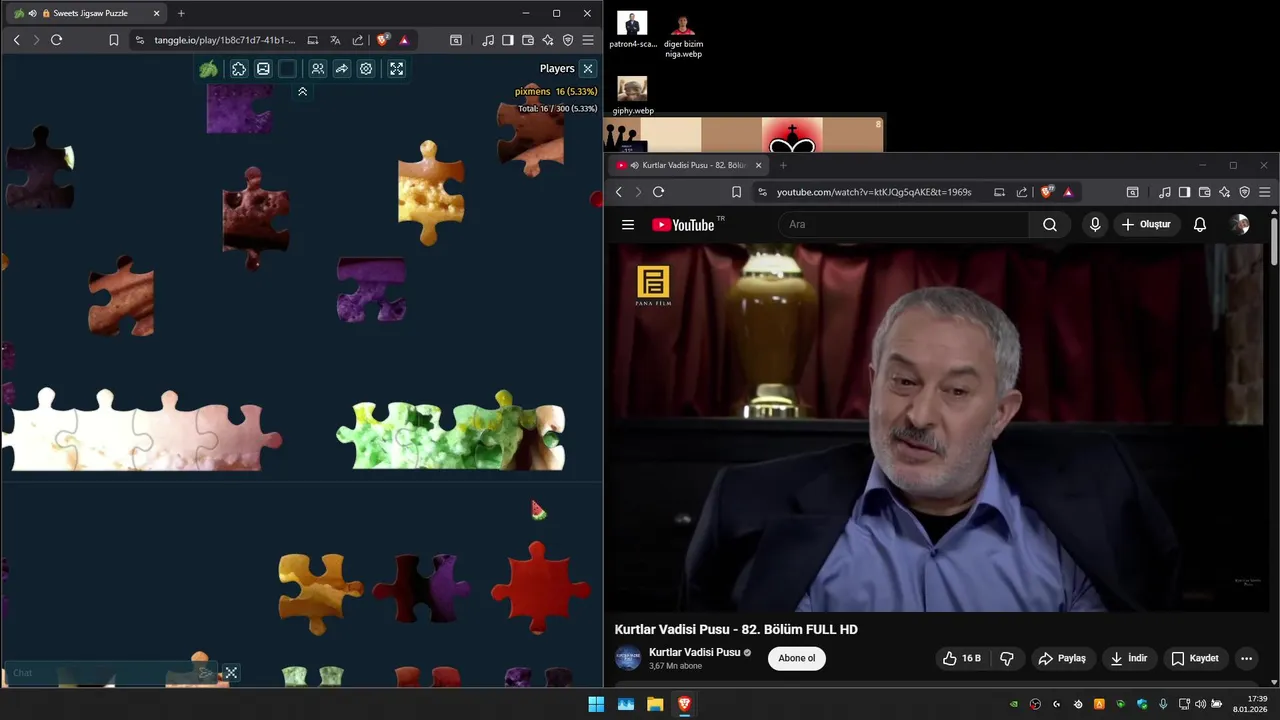This screenshot has height=720, width=1280.
Task: Open Brave Wallet in Tanggle window
Action: pyautogui.click(x=528, y=40)
